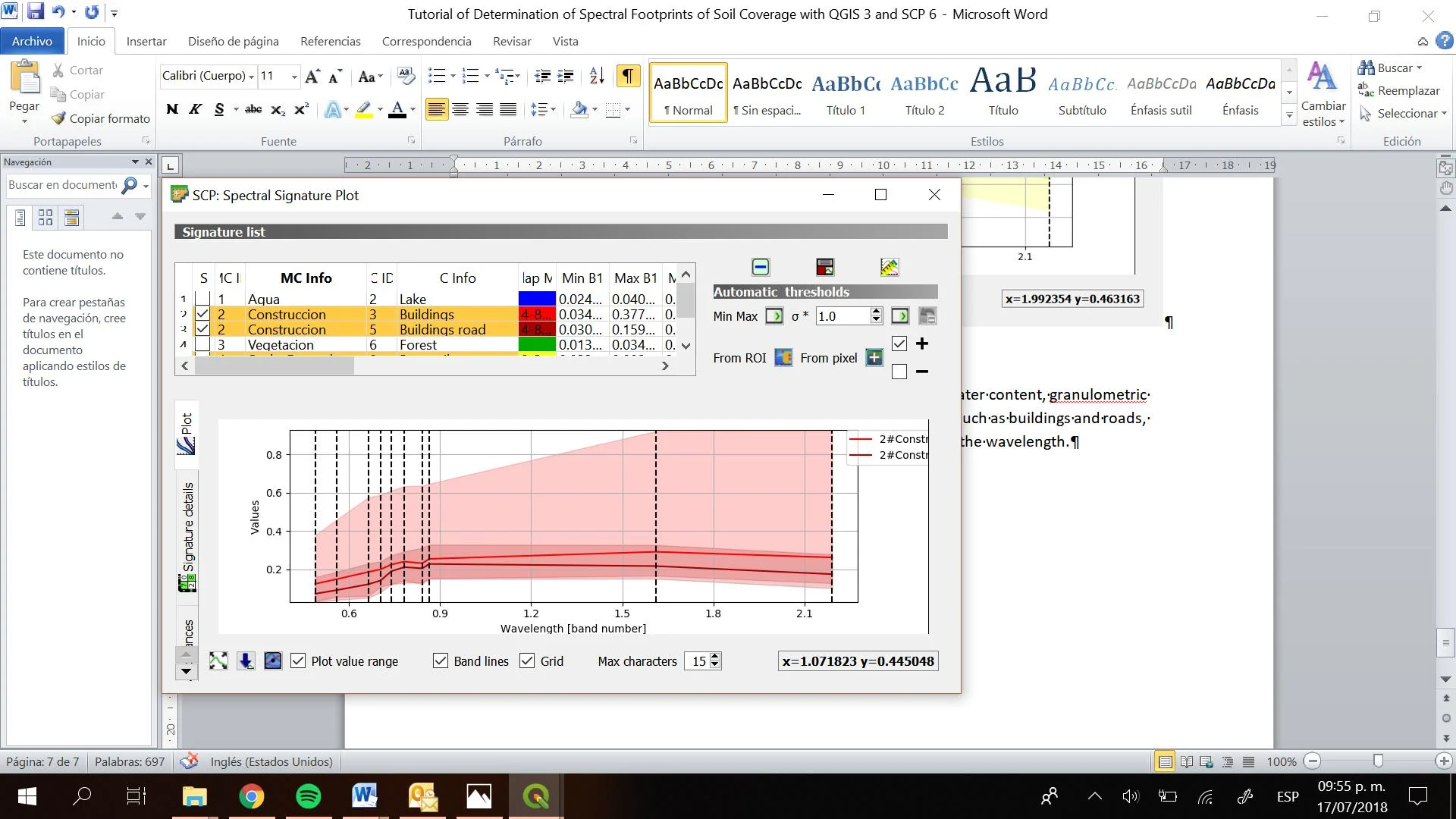Toggle Plot value range checkbox
This screenshot has width=1456, height=819.
[x=299, y=661]
